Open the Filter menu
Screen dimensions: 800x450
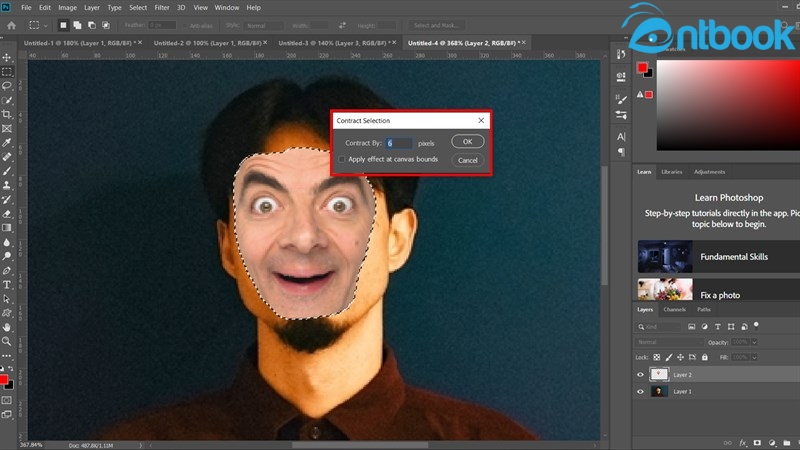click(x=162, y=8)
